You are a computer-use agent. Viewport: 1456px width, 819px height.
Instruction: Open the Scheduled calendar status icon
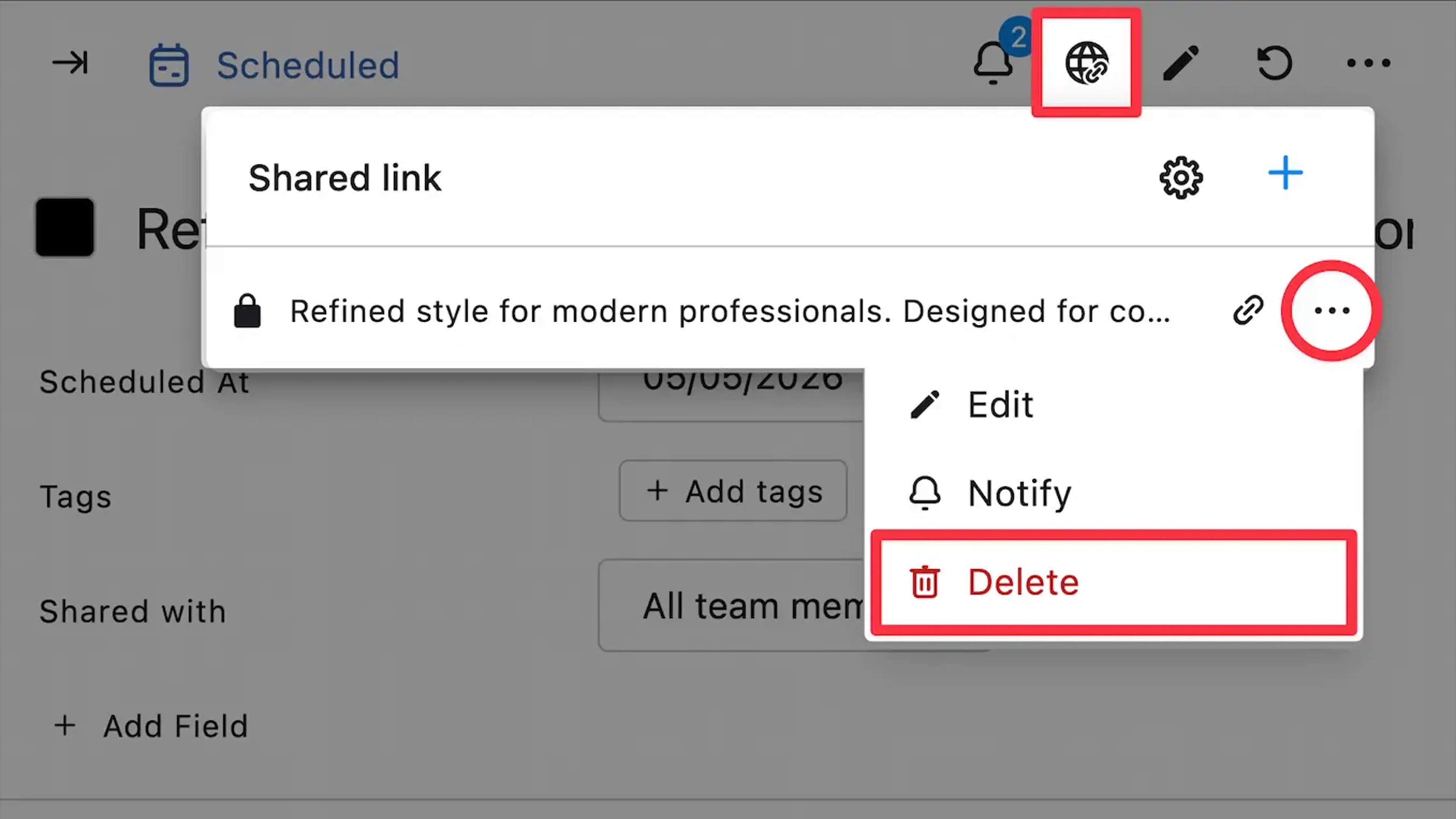click(x=168, y=64)
